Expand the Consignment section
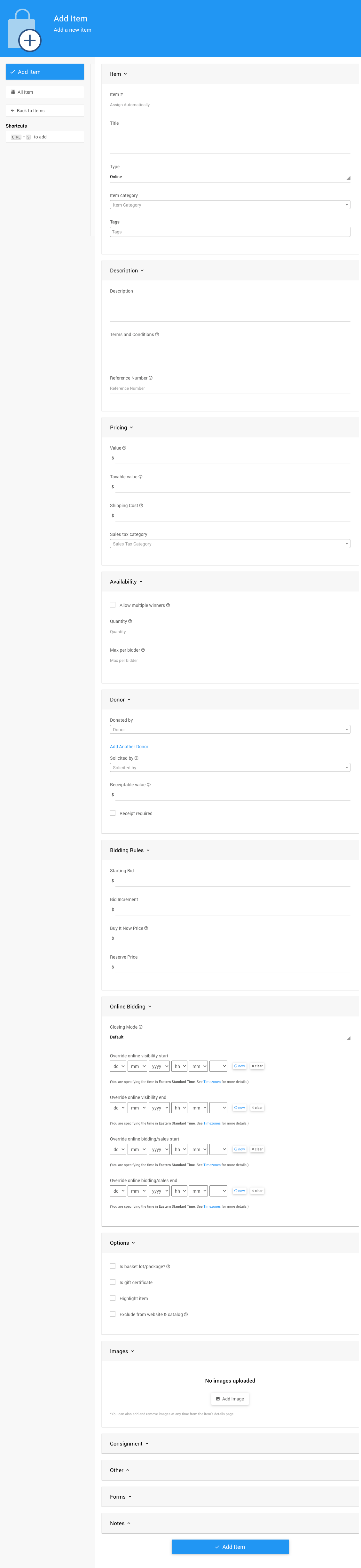The width and height of the screenshot is (361, 1568). coord(129,1444)
